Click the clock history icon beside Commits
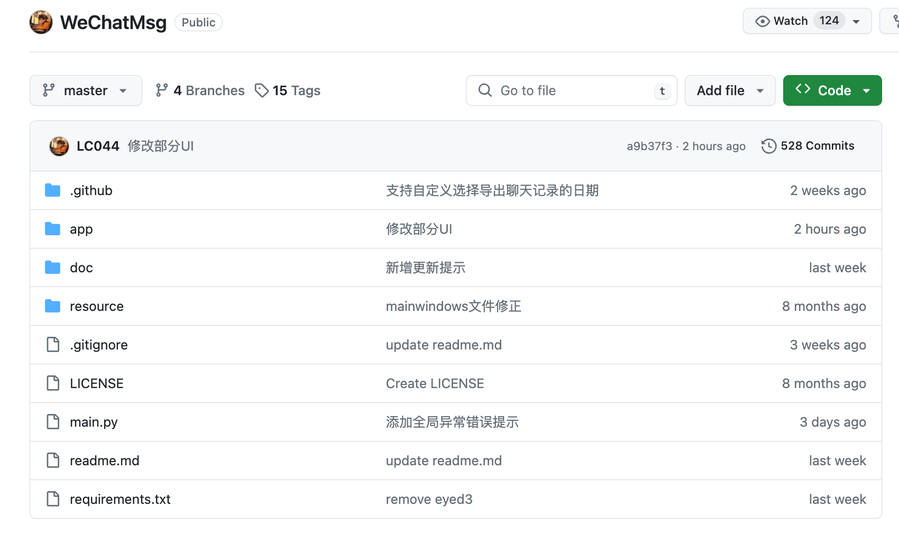 pyautogui.click(x=769, y=146)
